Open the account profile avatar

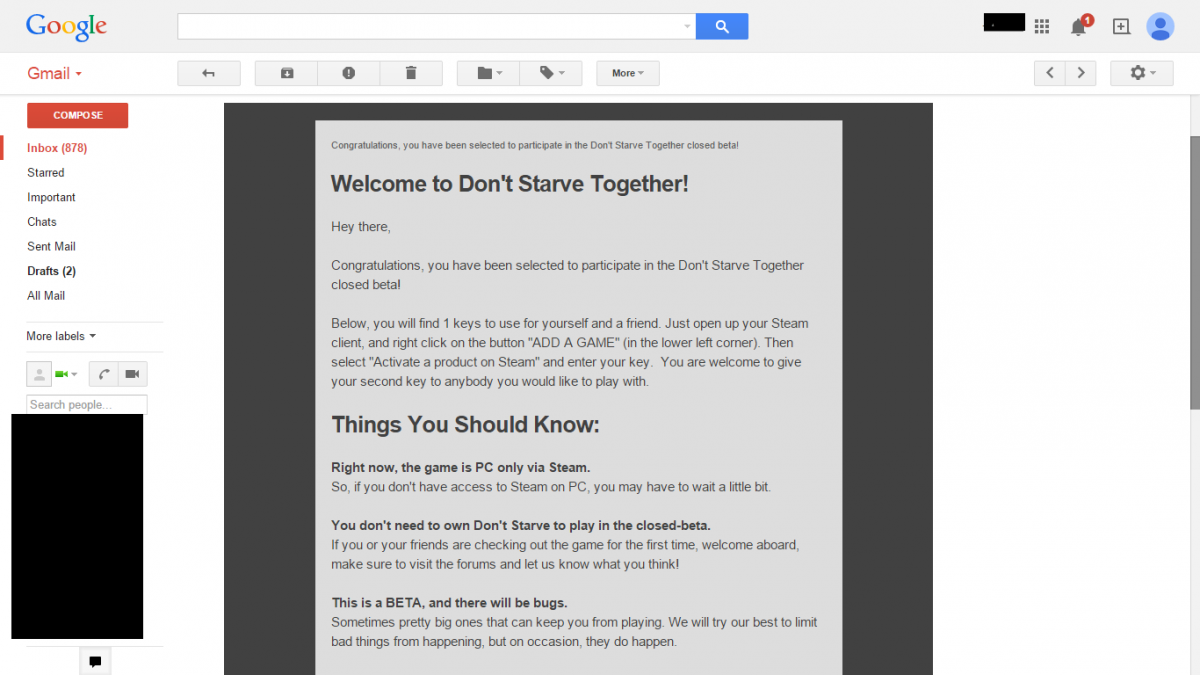coord(1160,27)
